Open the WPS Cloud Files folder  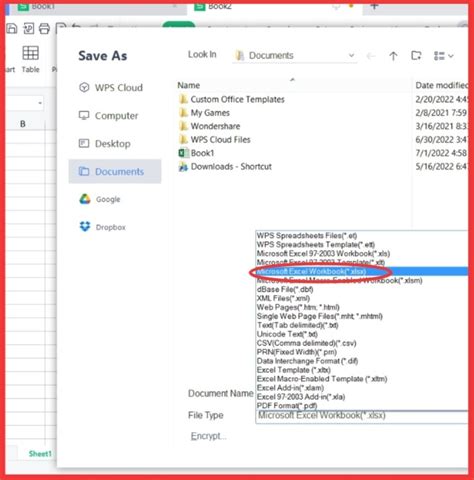click(215, 140)
